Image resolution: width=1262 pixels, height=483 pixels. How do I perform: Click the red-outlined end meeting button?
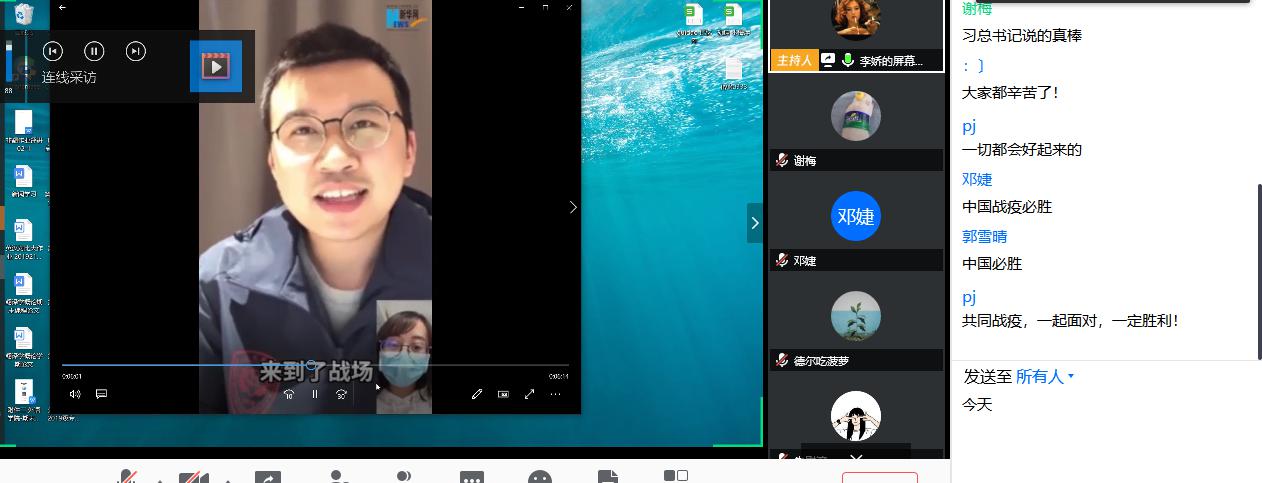click(880, 477)
